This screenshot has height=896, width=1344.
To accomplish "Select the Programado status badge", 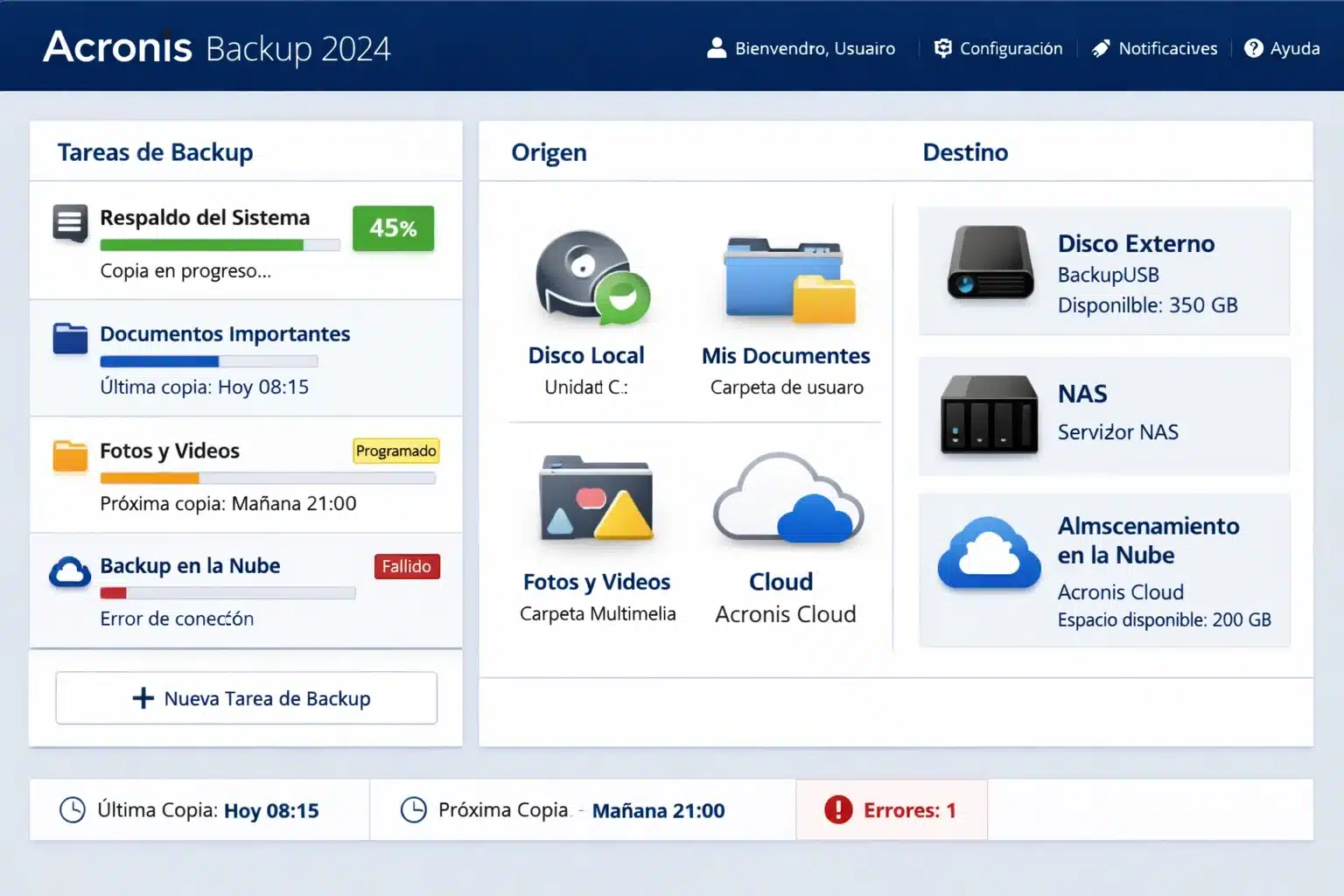I will [x=395, y=451].
